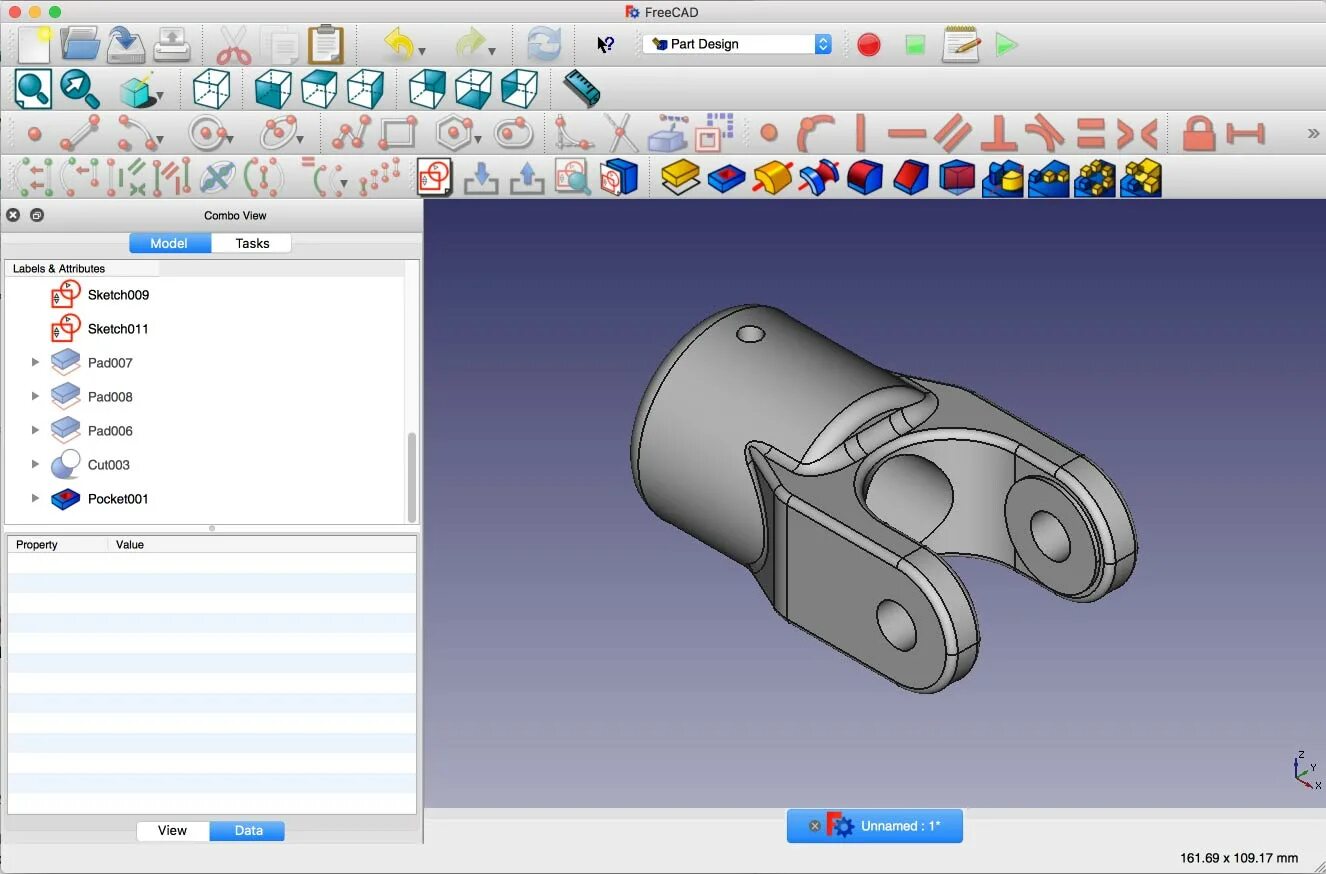
Task: Start macro recording with the red circle
Action: coord(868,45)
